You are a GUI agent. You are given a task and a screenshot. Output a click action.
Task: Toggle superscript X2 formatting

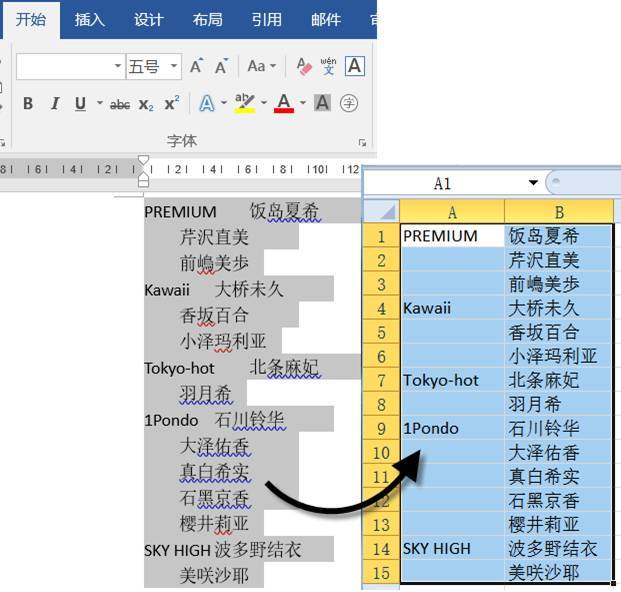pos(171,104)
